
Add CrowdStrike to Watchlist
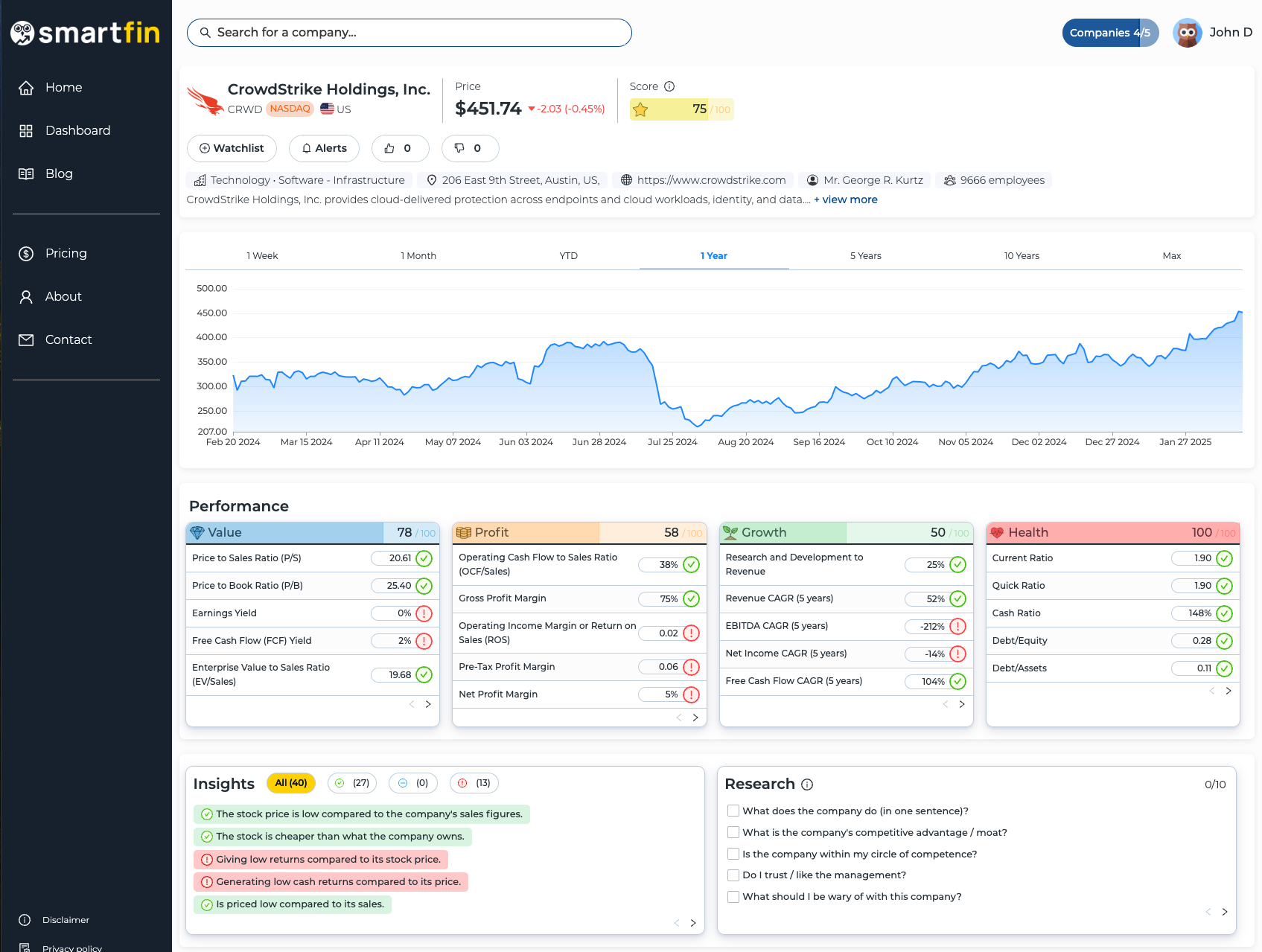[x=232, y=148]
